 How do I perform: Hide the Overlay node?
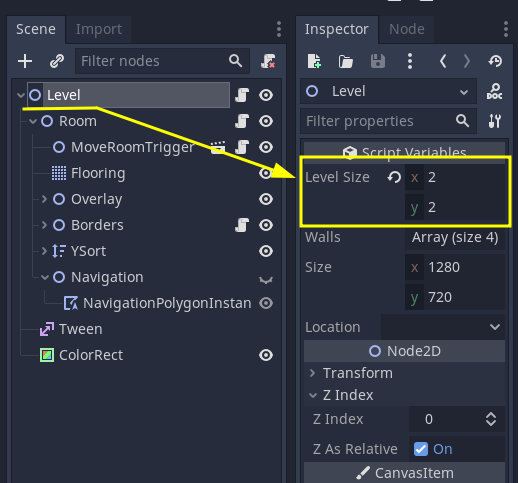[266, 199]
